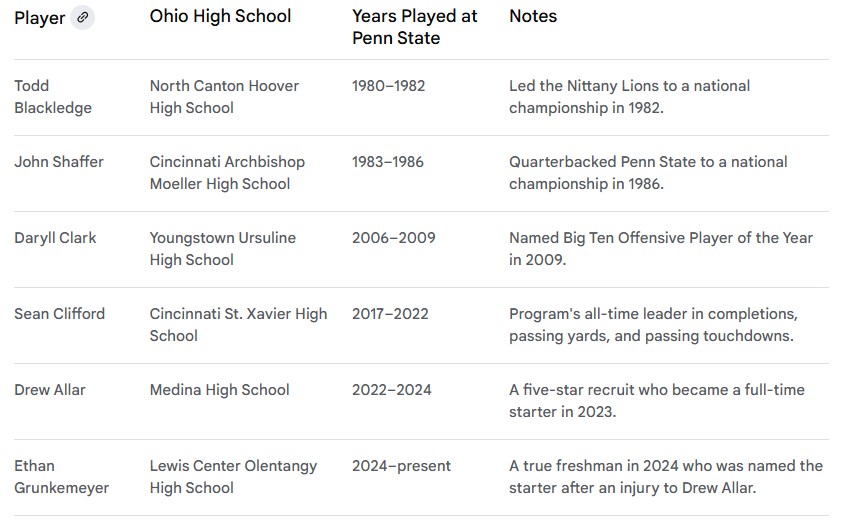
Task: Click Daryll Clark in the table
Action: point(55,238)
